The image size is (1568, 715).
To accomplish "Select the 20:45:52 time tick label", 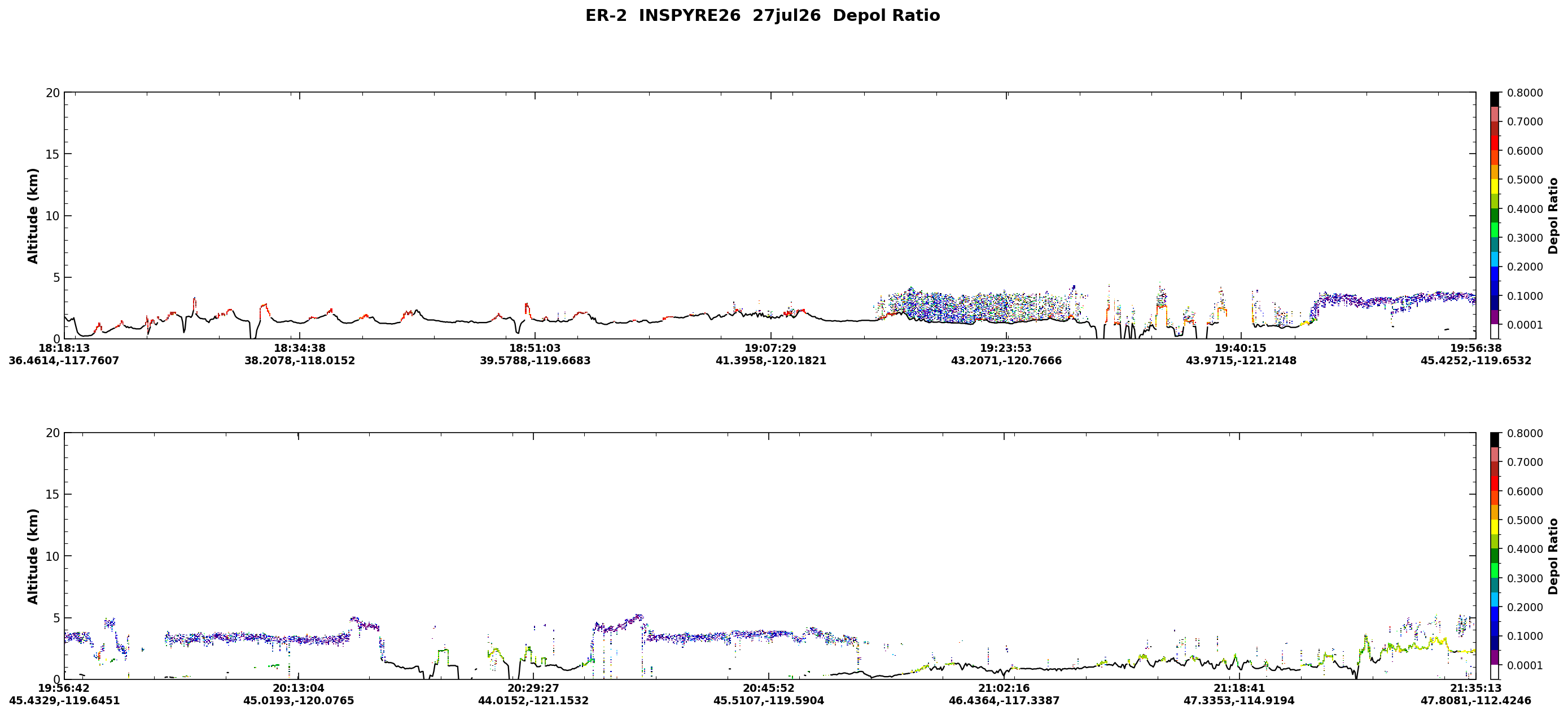I will click(x=769, y=688).
